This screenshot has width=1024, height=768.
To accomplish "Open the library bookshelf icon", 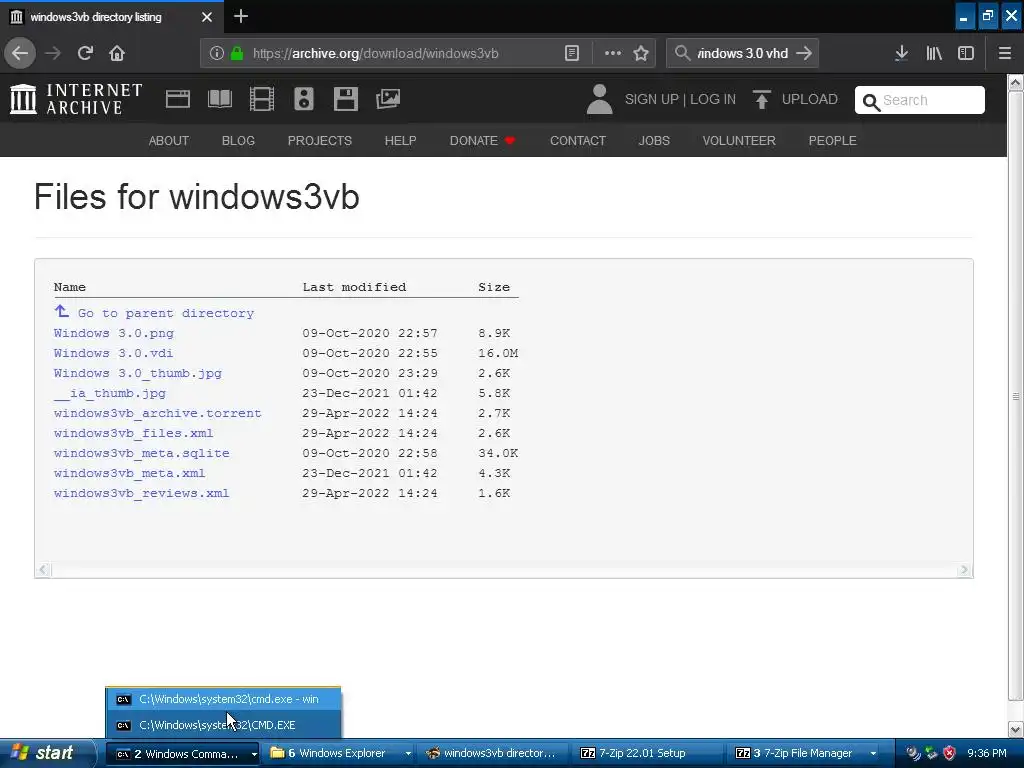I will 934,53.
